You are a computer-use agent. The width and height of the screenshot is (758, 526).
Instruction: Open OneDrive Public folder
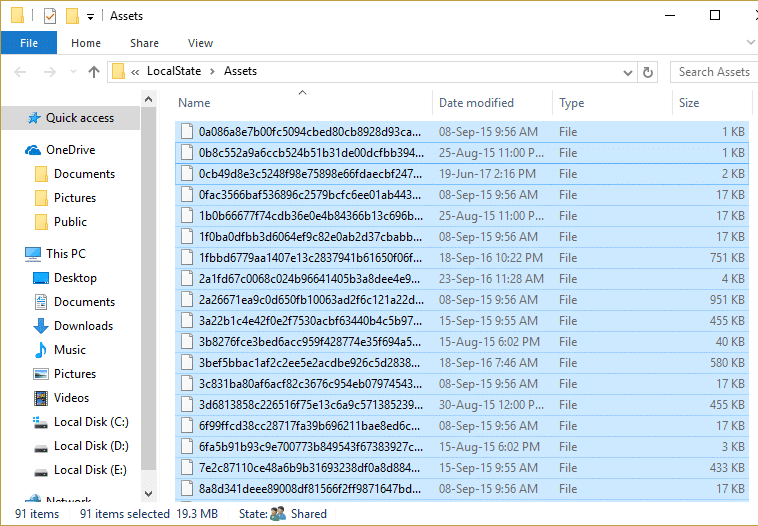(61, 222)
